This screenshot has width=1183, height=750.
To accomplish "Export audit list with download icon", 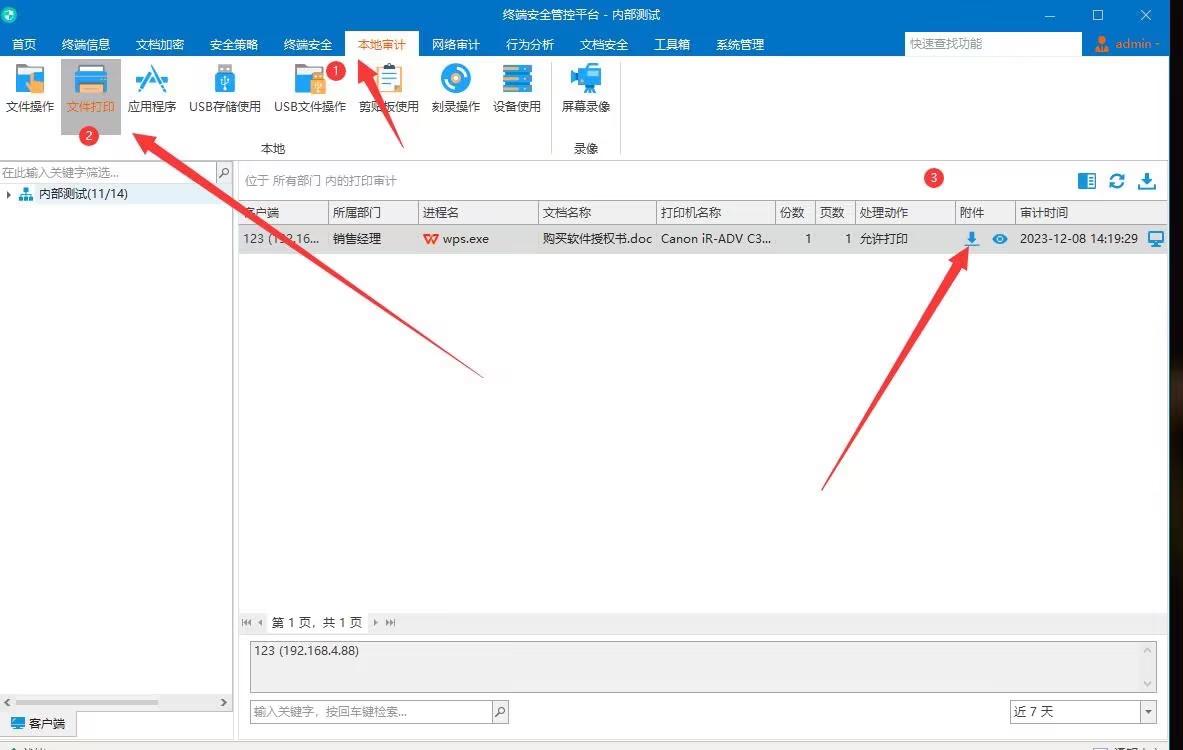I will point(1147,180).
